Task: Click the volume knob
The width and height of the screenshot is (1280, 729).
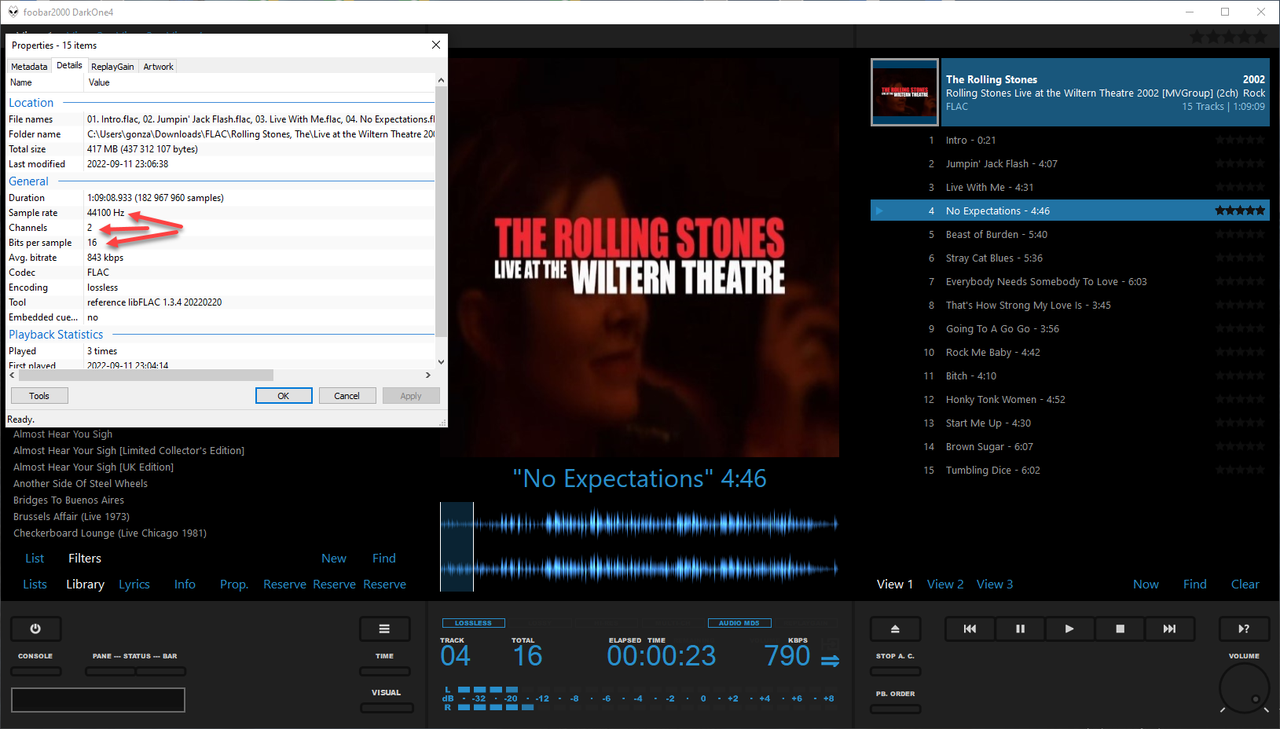Action: [1244, 690]
